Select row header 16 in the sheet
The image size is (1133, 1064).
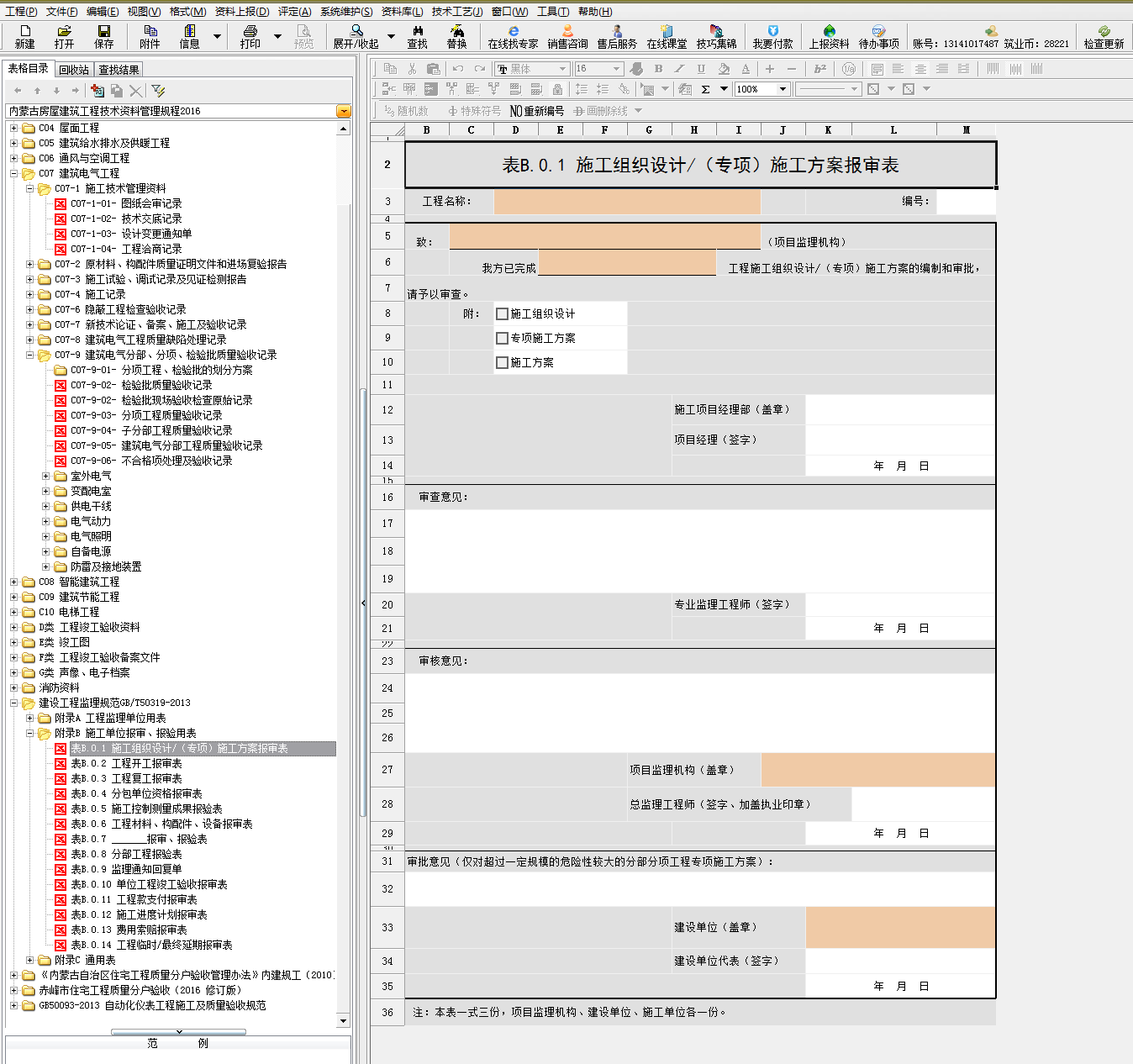click(387, 498)
